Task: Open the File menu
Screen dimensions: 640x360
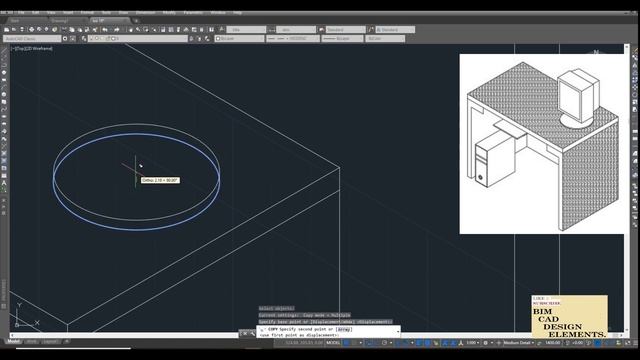Action: [x=21, y=13]
